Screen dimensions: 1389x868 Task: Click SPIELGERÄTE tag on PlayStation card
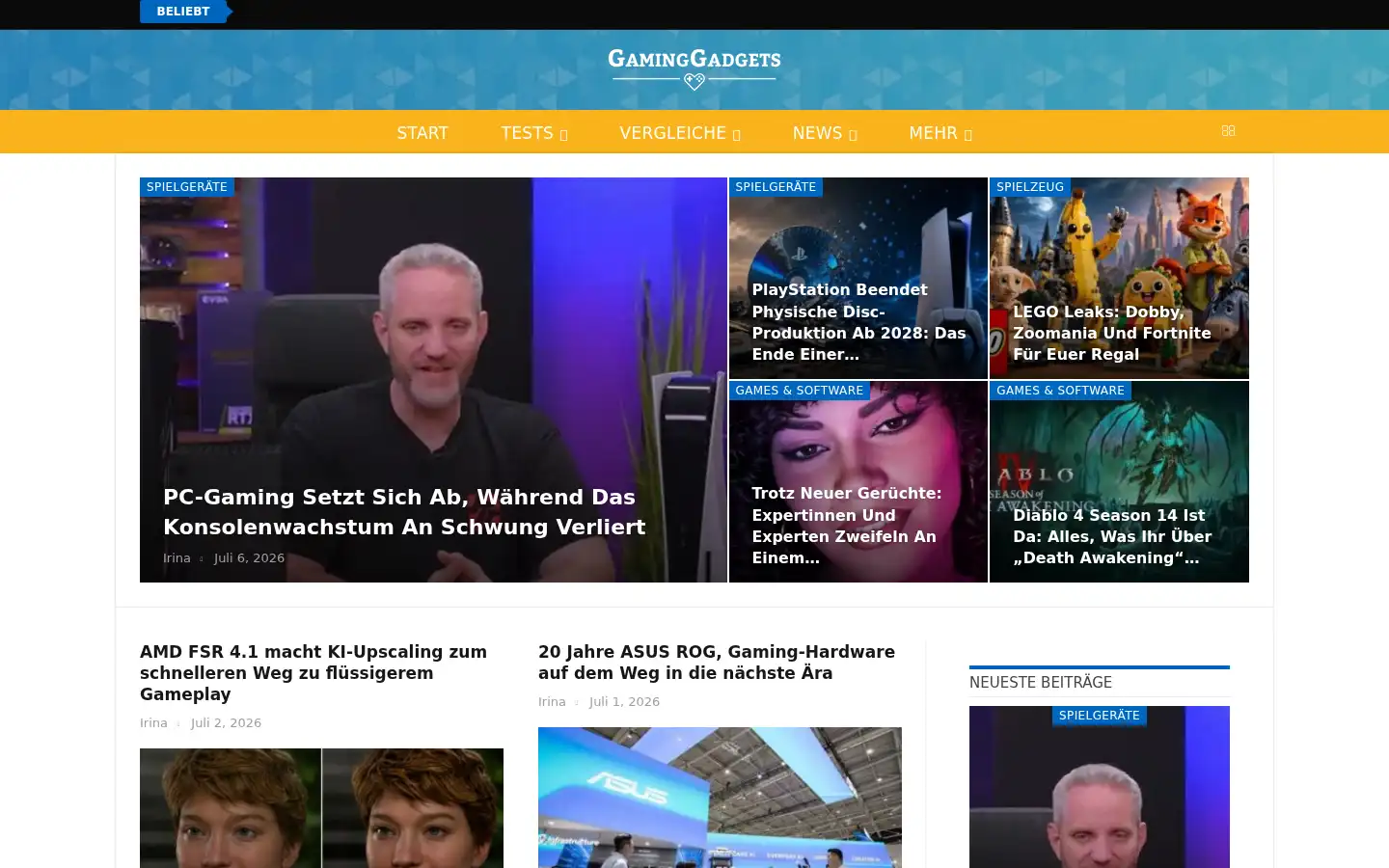point(776,187)
